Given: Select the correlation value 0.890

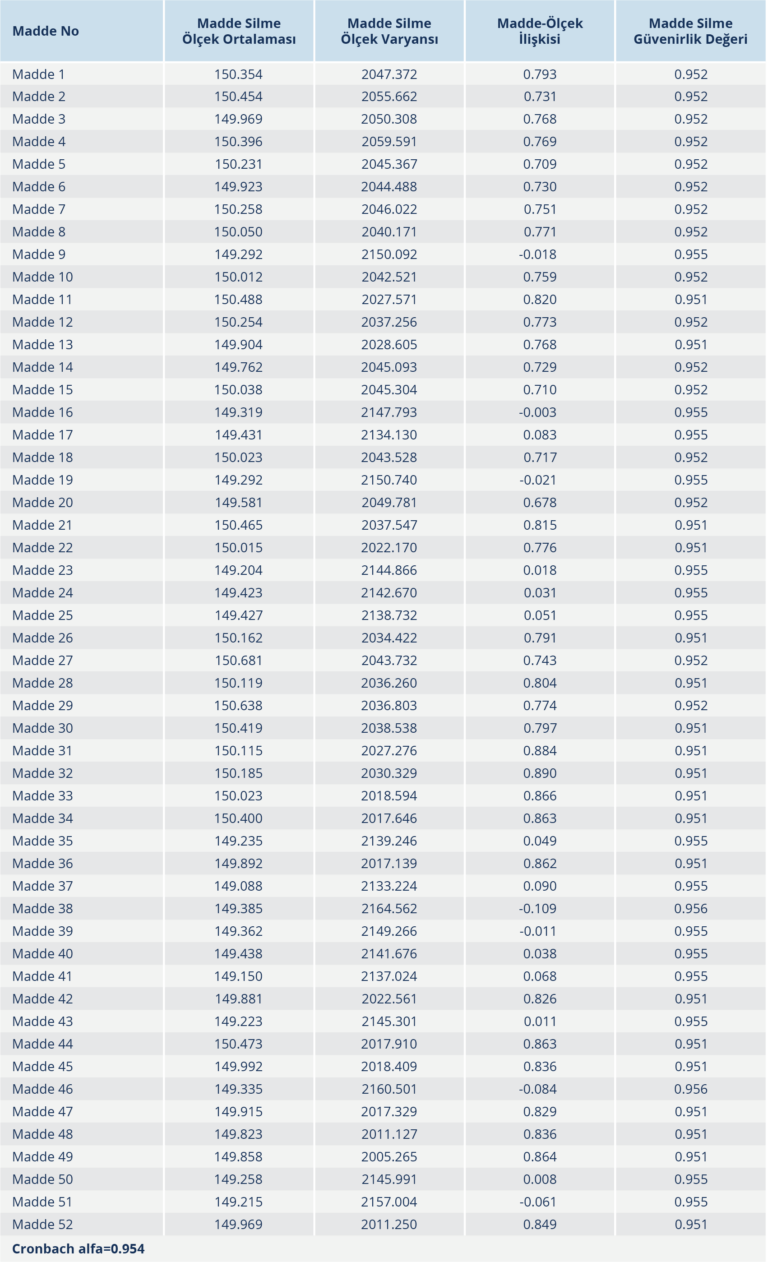Looking at the screenshot, I should (x=540, y=773).
